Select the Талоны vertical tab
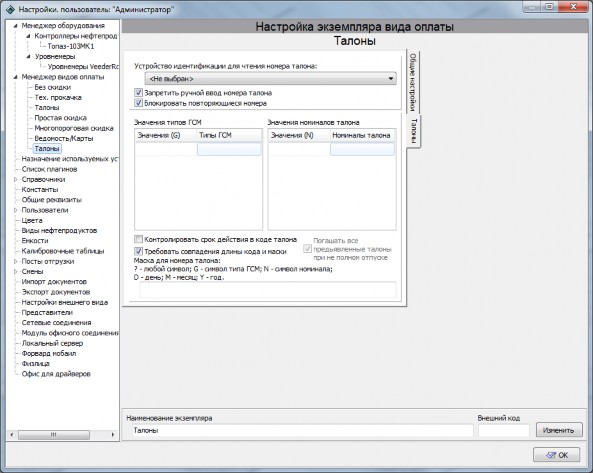 [x=413, y=131]
